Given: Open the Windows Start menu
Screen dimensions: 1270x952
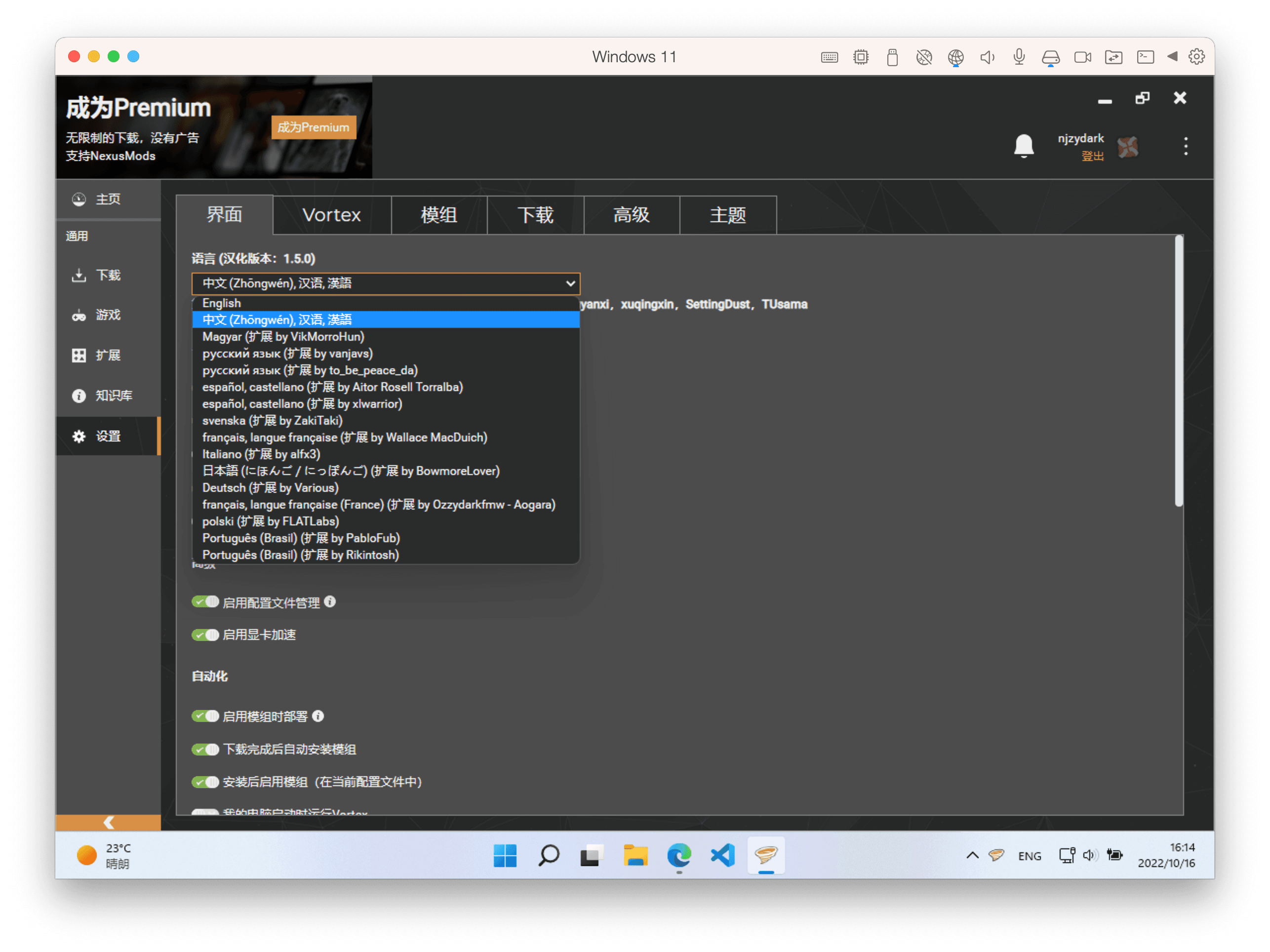Looking at the screenshot, I should coord(505,856).
